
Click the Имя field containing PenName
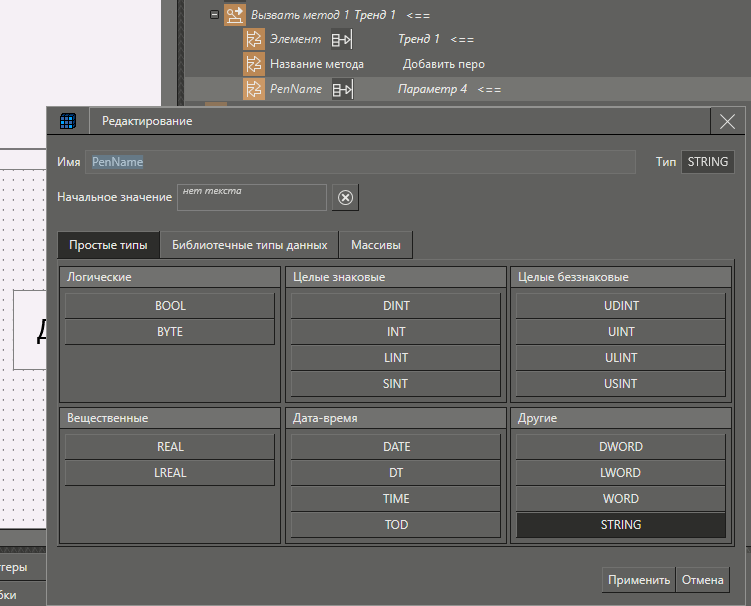(360, 162)
